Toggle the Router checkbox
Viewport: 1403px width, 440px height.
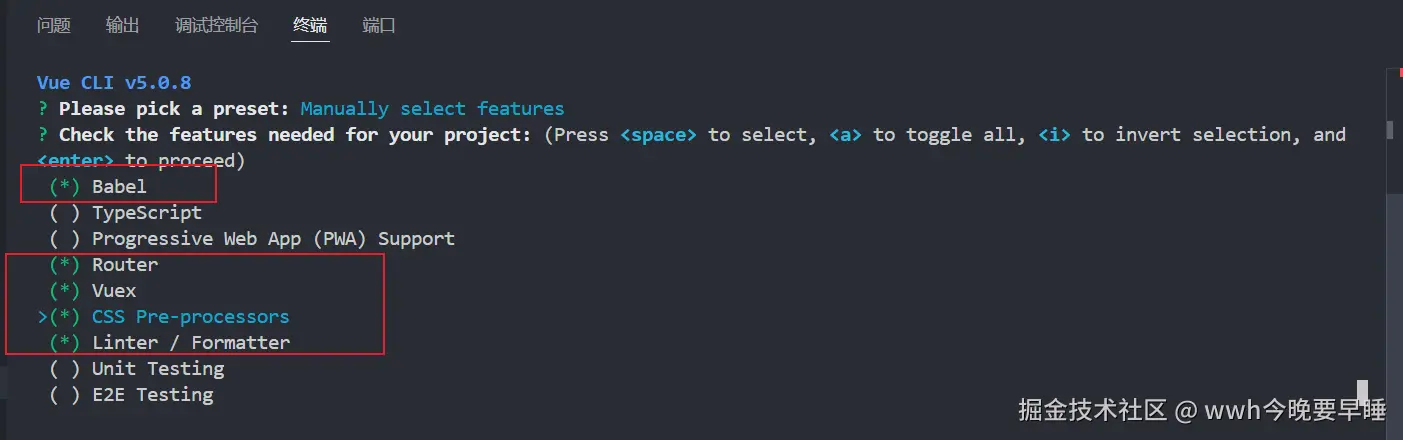(x=64, y=265)
